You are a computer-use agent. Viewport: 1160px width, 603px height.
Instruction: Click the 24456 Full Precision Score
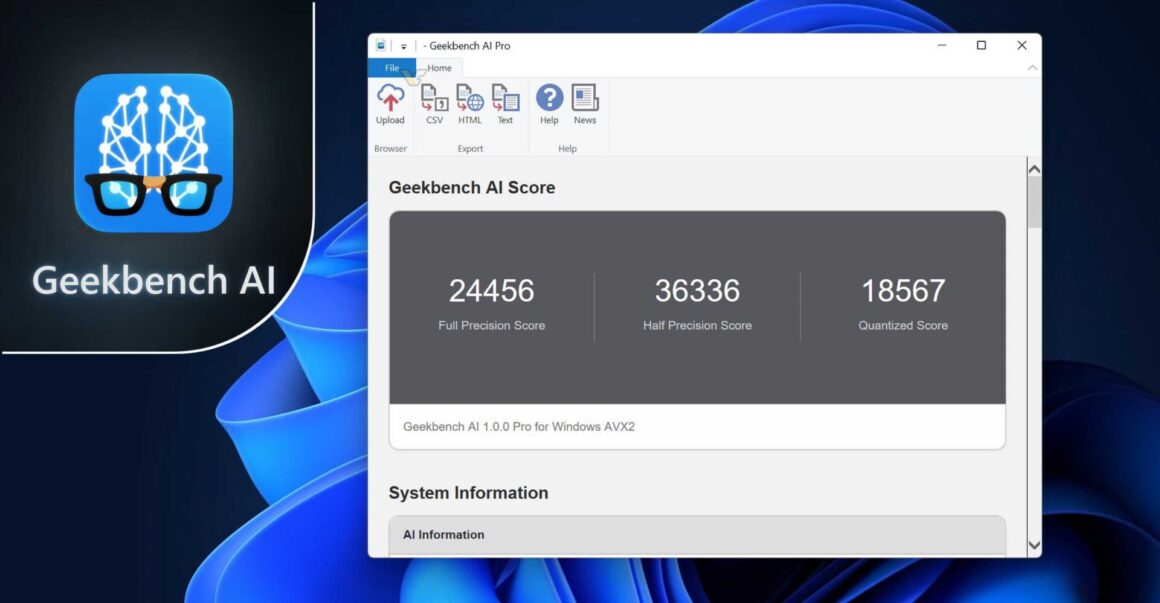(x=491, y=291)
